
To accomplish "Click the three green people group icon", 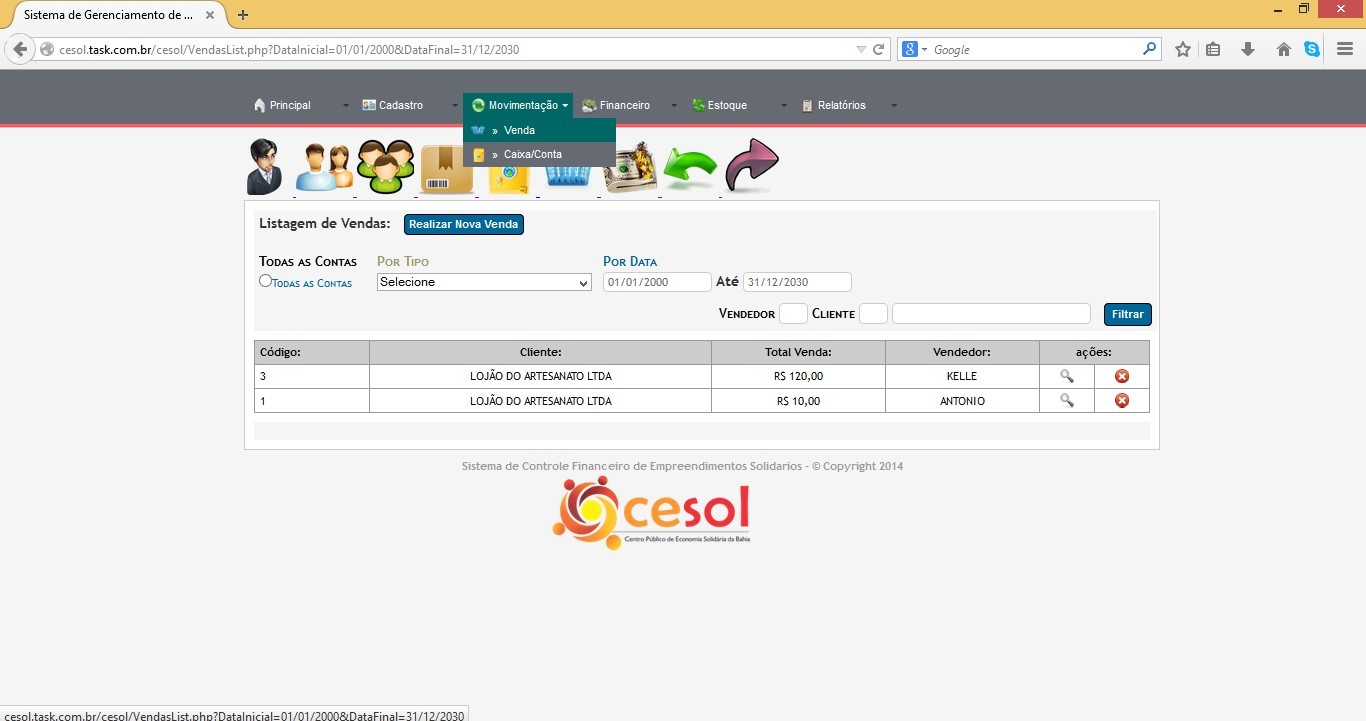I will point(386,167).
